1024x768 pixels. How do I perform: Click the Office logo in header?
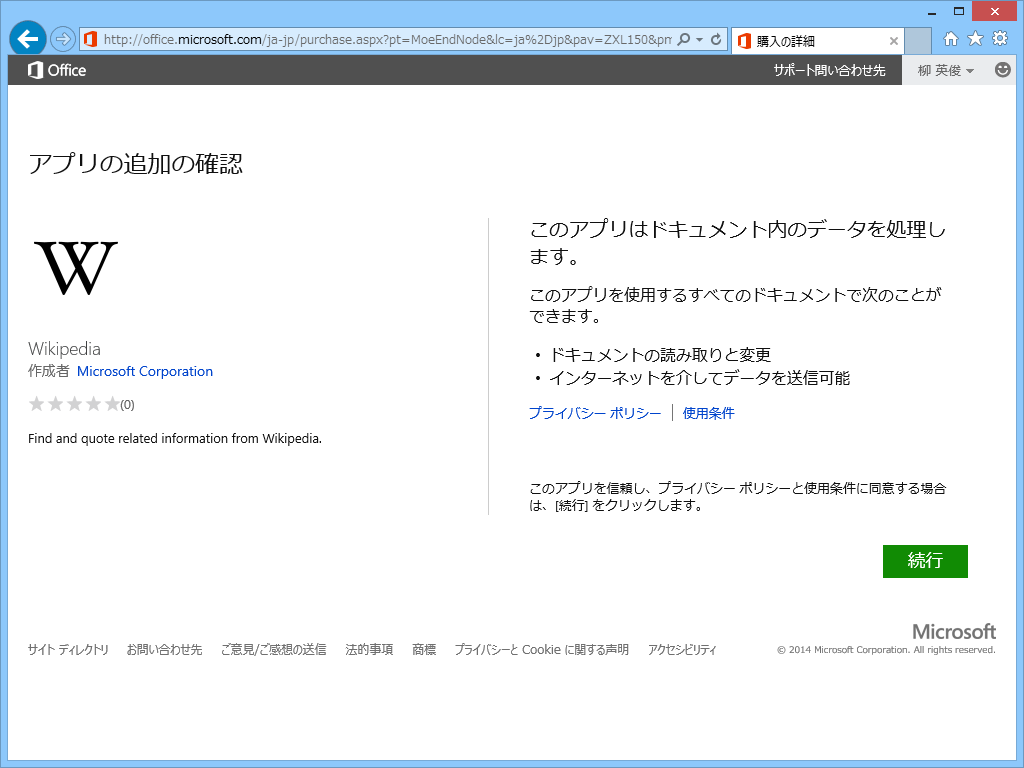pyautogui.click(x=57, y=70)
